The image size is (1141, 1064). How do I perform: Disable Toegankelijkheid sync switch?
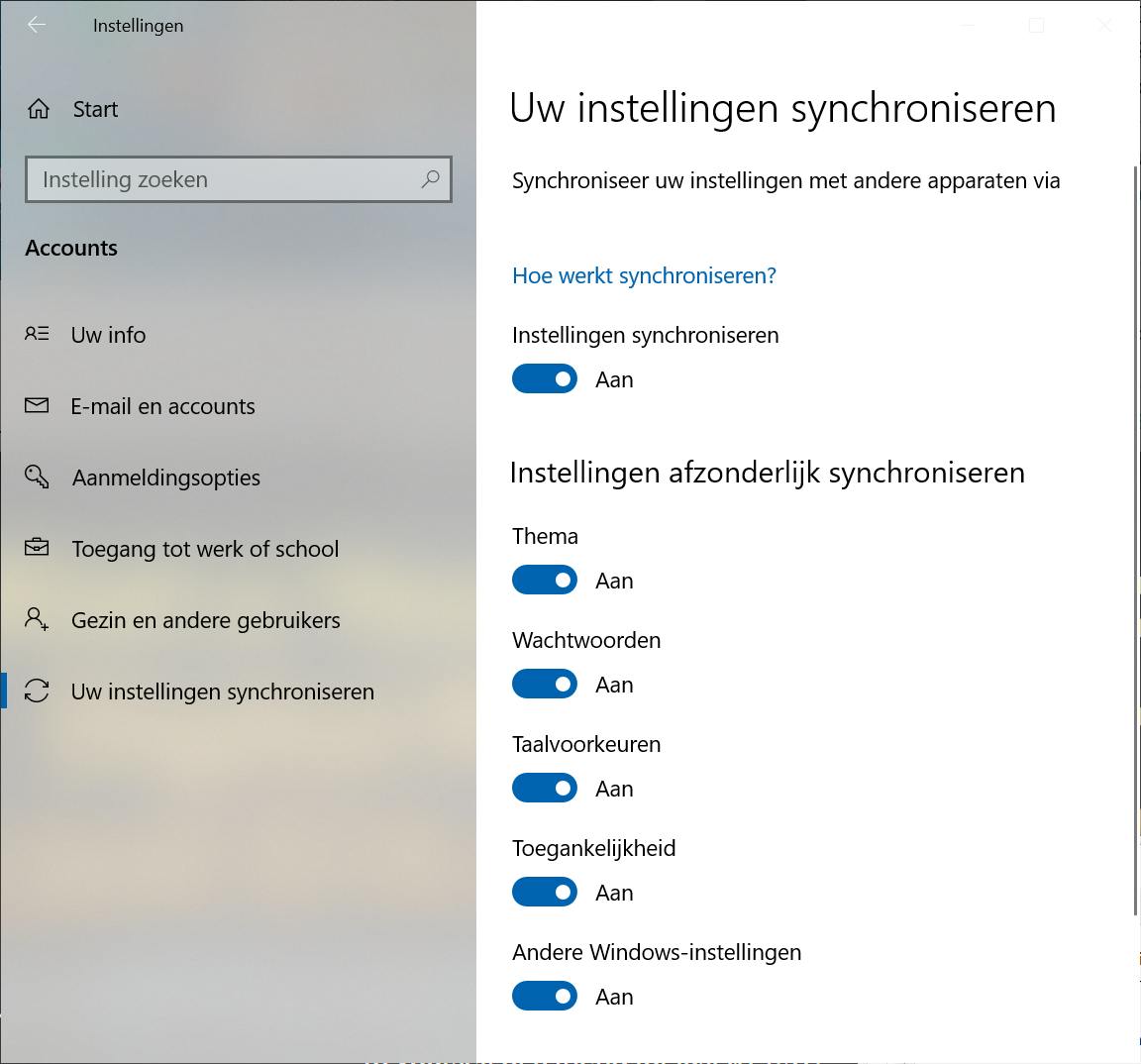545,892
